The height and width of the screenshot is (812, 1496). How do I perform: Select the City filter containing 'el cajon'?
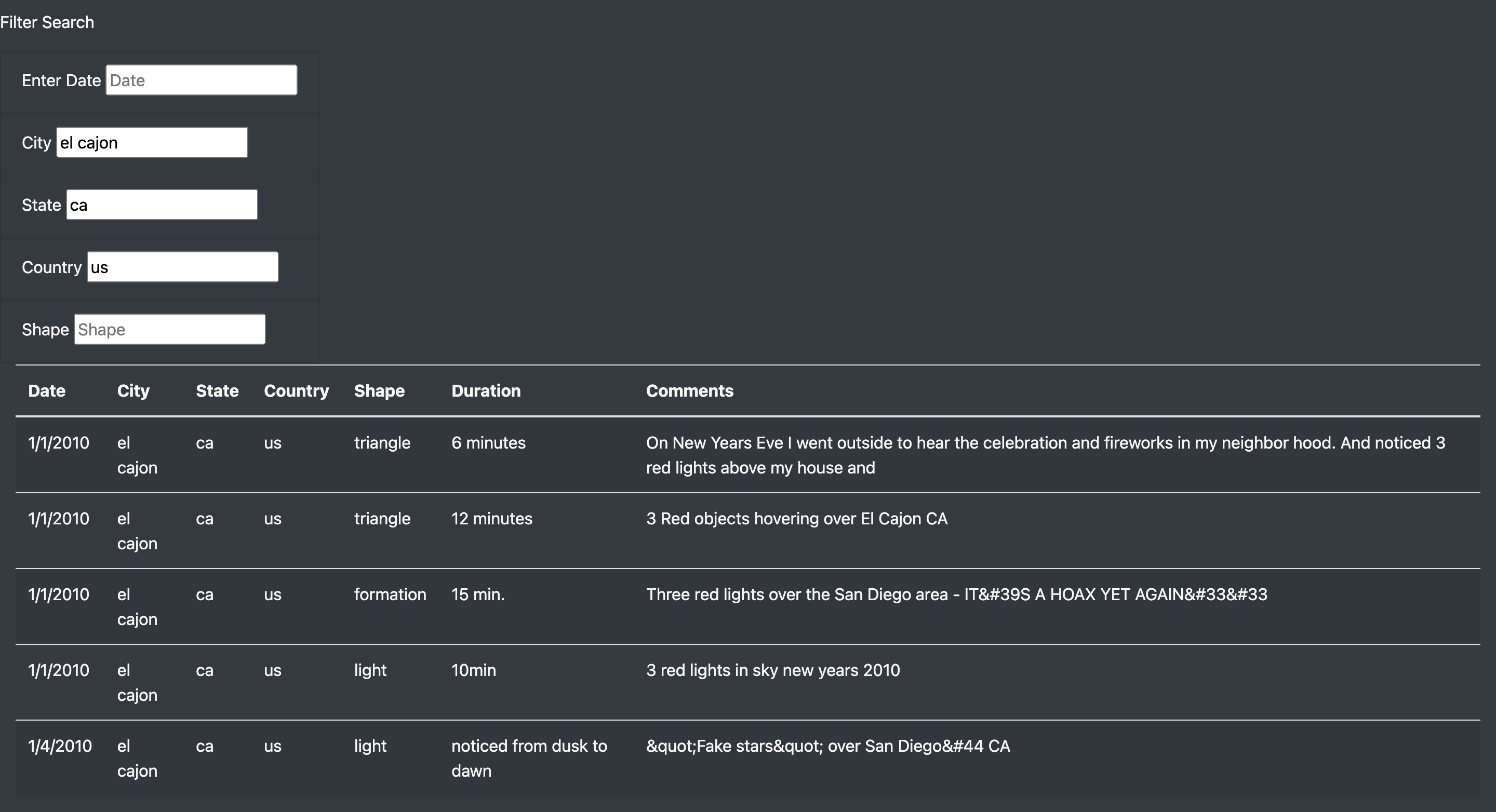(x=151, y=142)
